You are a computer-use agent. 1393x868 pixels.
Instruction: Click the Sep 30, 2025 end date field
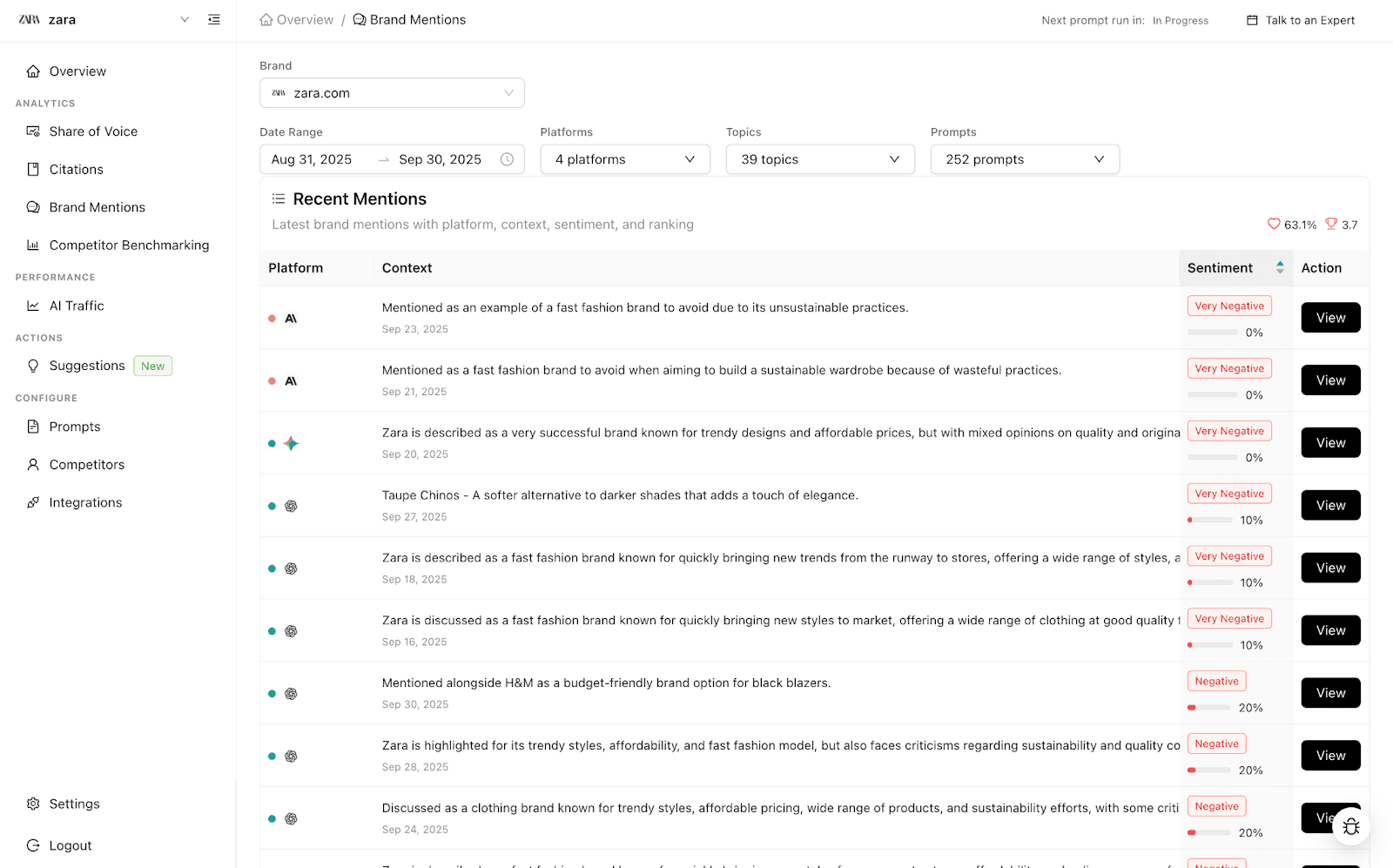(440, 159)
